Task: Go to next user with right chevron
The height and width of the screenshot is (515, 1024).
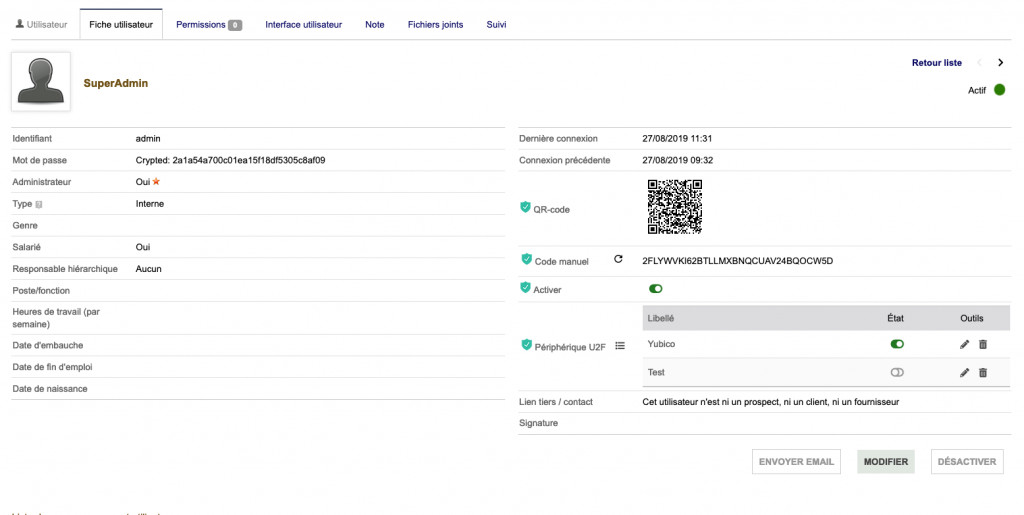Action: (x=1000, y=62)
